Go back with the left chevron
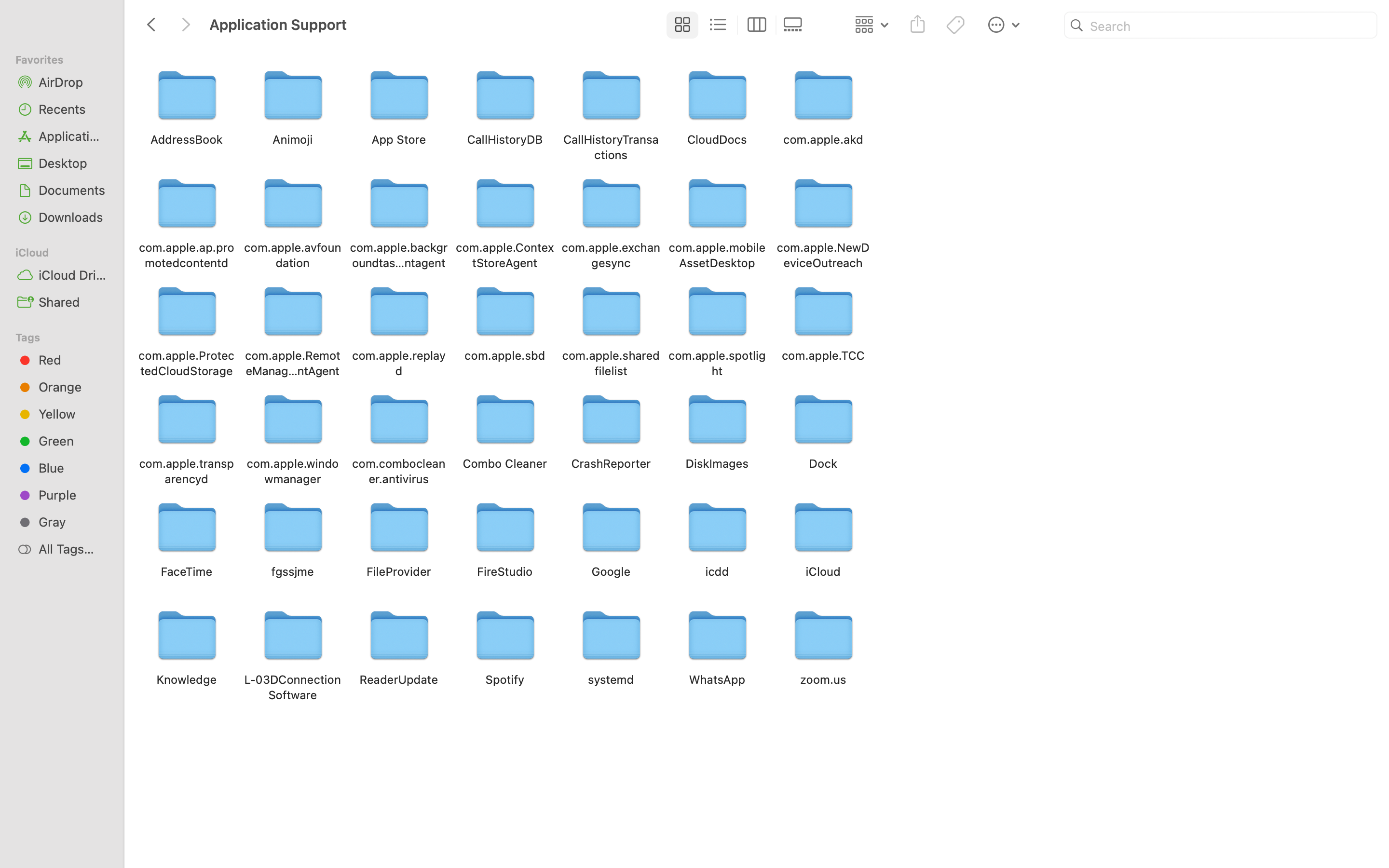1389x868 pixels. coord(151,25)
